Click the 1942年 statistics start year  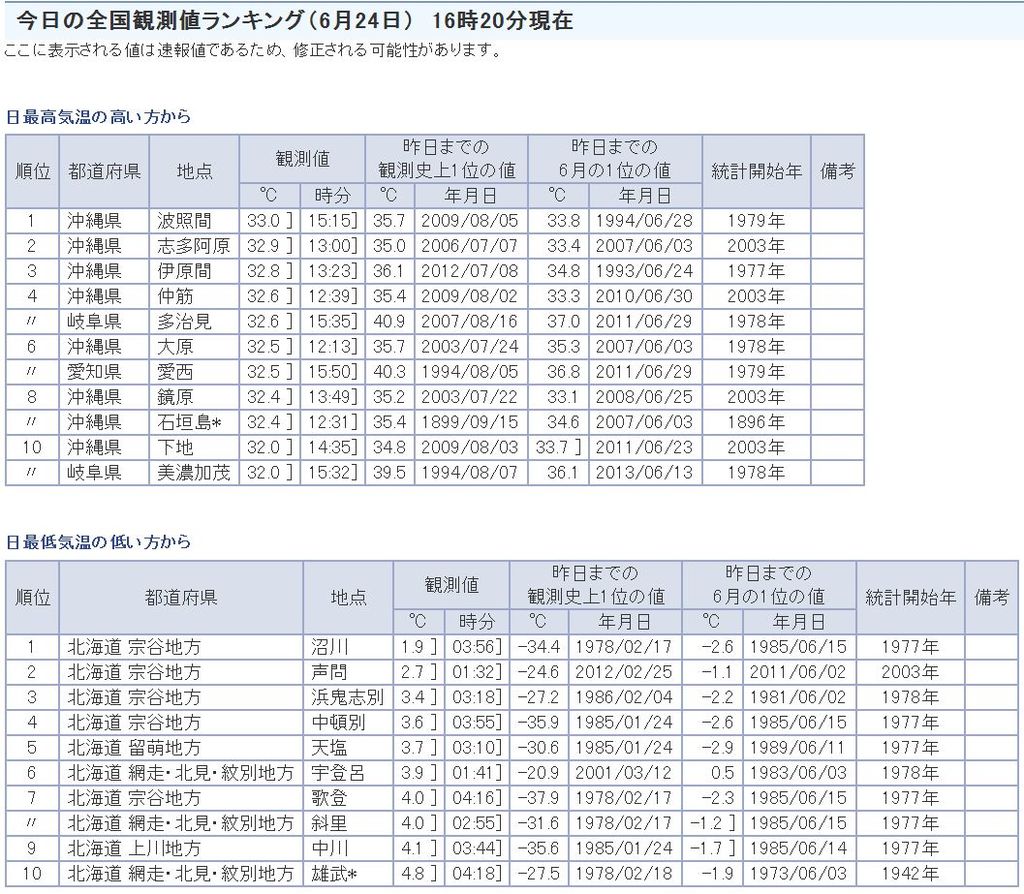(910, 873)
